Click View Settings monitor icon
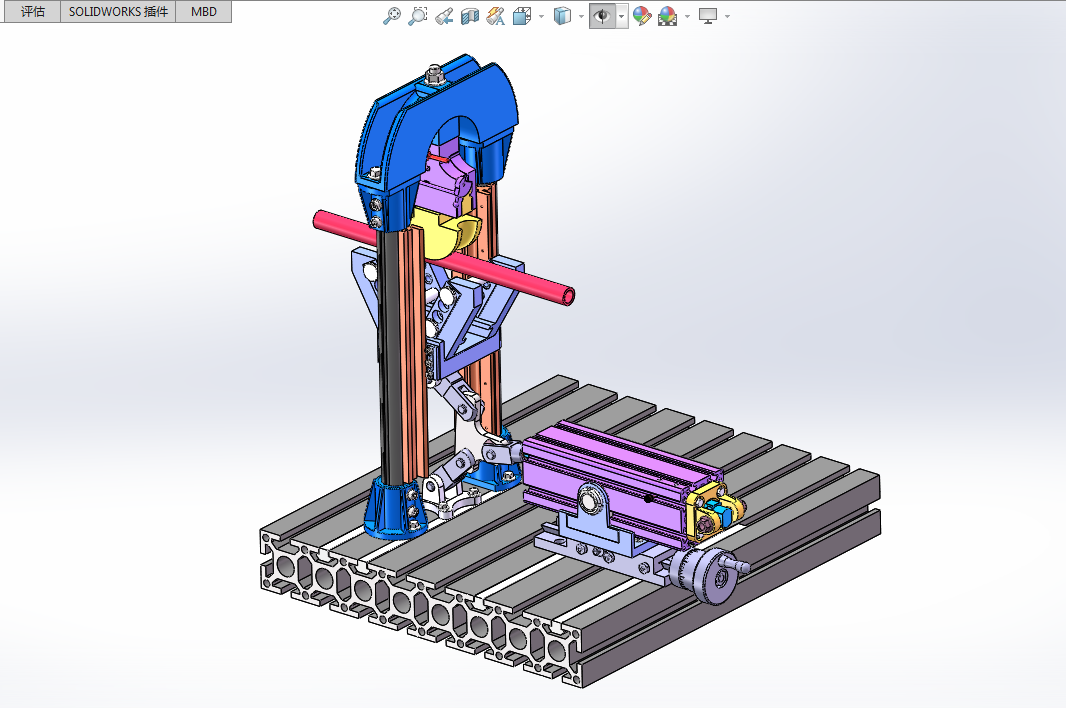 (708, 16)
